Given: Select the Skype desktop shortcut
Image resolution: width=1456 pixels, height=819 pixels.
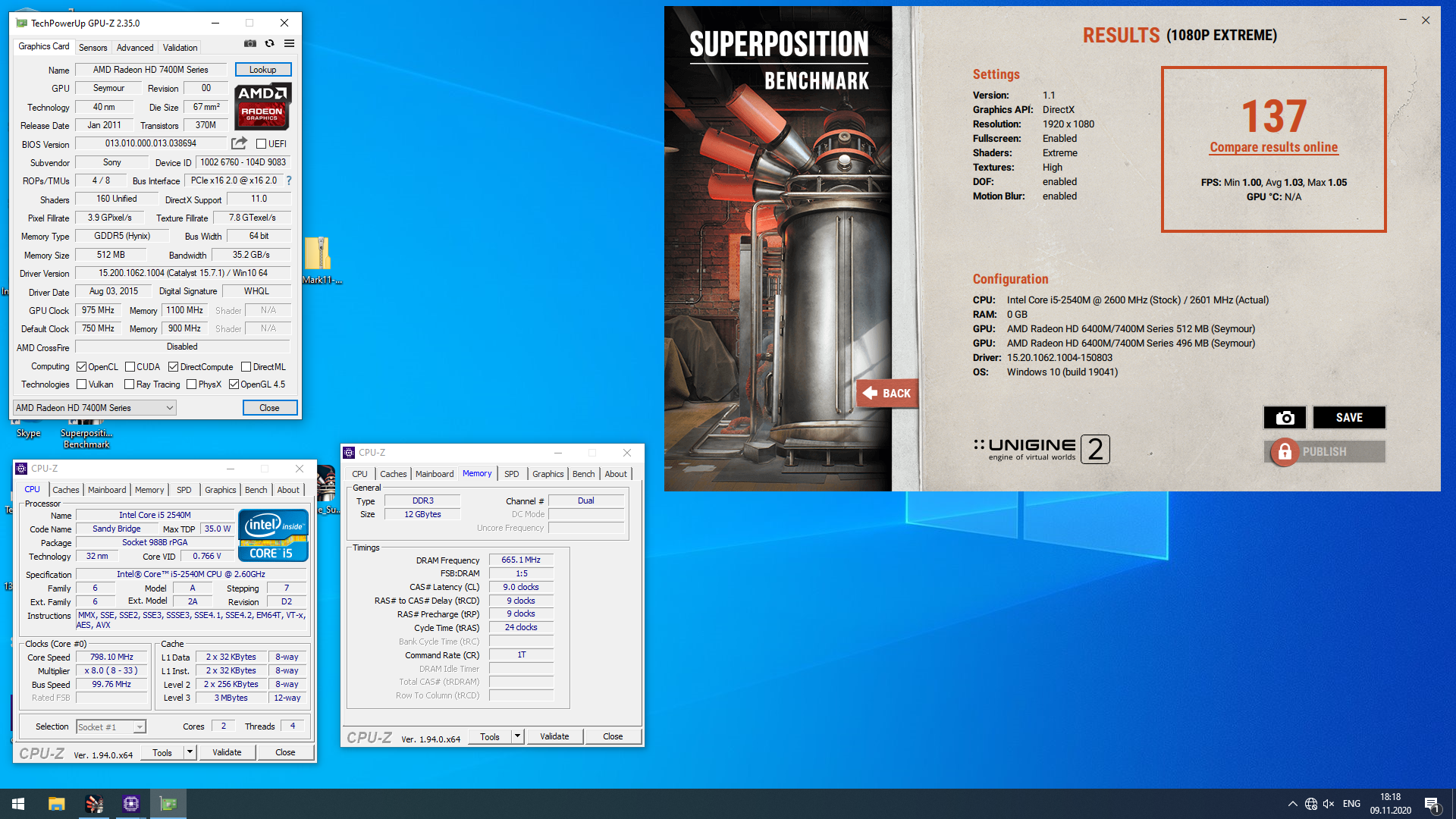Looking at the screenshot, I should (29, 428).
